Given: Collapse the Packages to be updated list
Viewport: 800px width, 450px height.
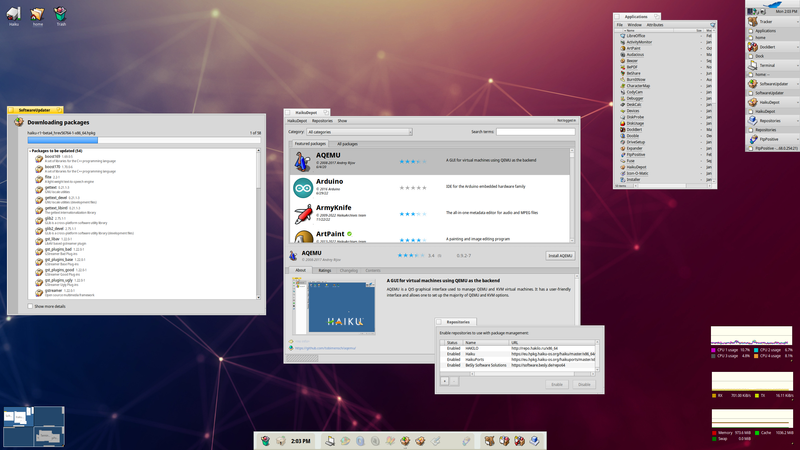Looking at the screenshot, I should (x=31, y=148).
